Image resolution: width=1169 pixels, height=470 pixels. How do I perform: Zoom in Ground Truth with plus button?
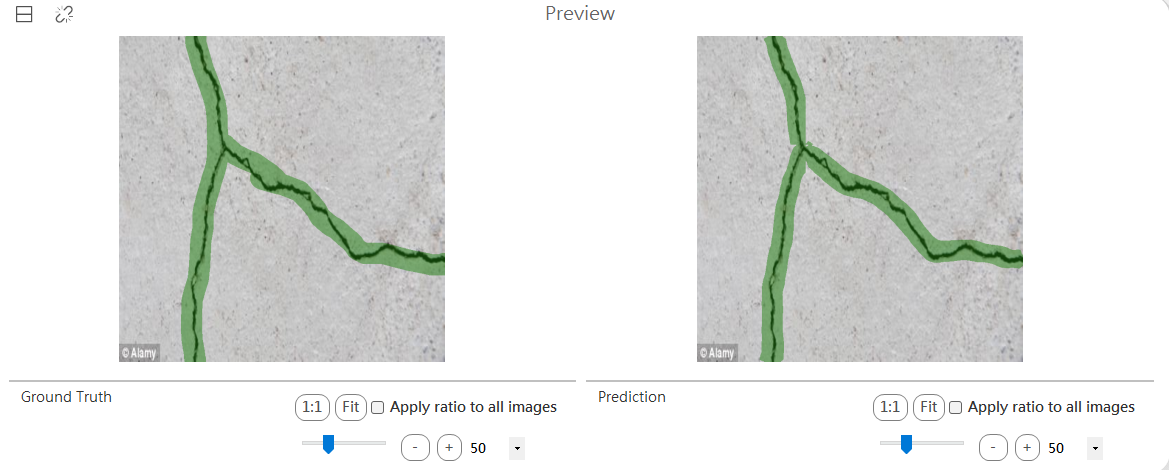tap(449, 448)
